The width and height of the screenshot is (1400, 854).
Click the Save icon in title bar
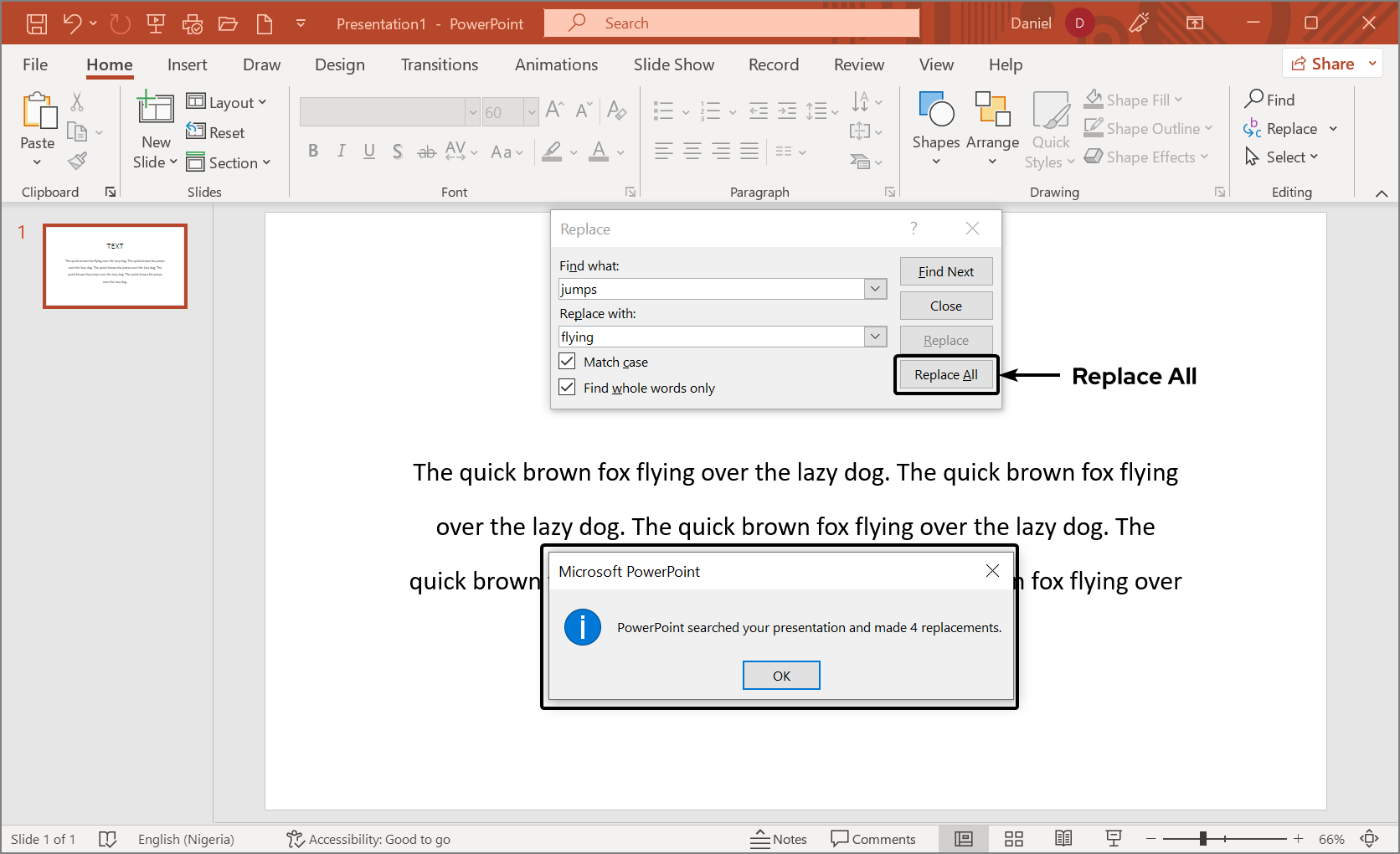[x=37, y=23]
